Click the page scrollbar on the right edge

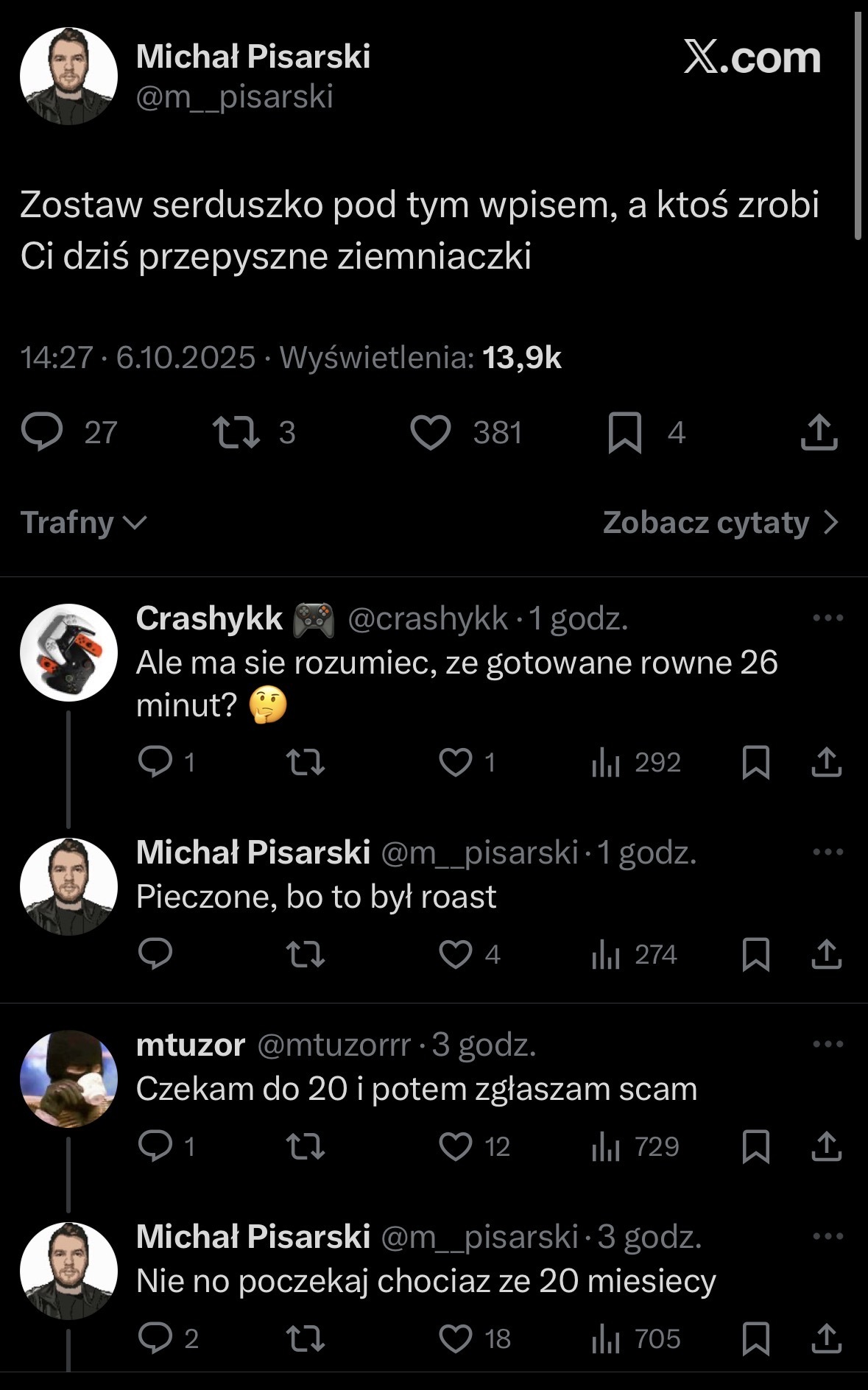[x=858, y=125]
